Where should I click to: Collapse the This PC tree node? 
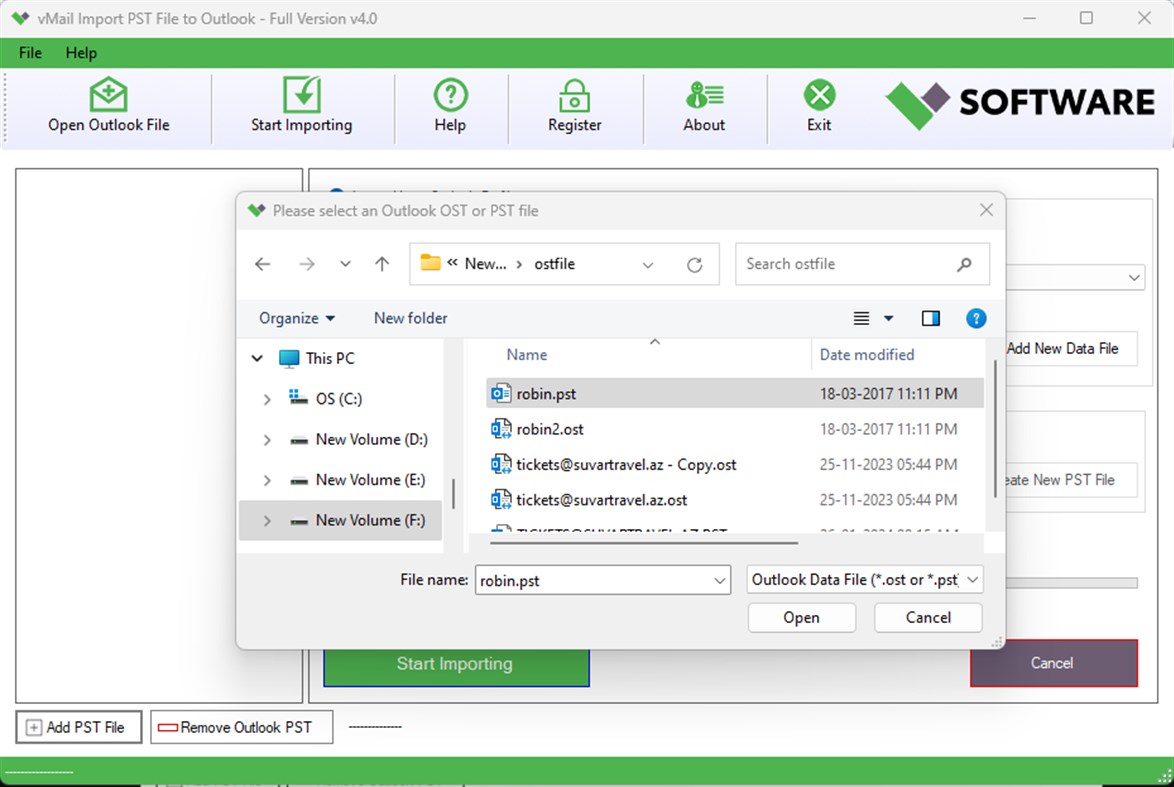[257, 358]
